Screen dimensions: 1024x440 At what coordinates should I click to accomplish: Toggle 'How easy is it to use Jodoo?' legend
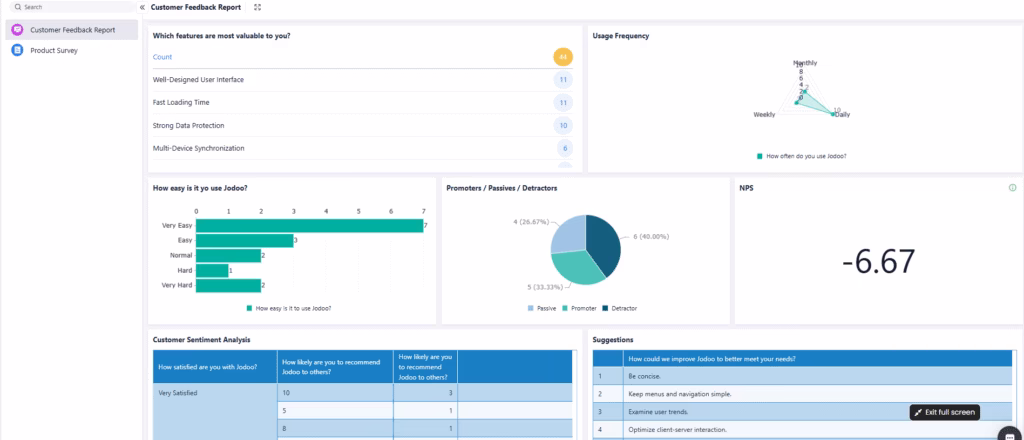(290, 308)
